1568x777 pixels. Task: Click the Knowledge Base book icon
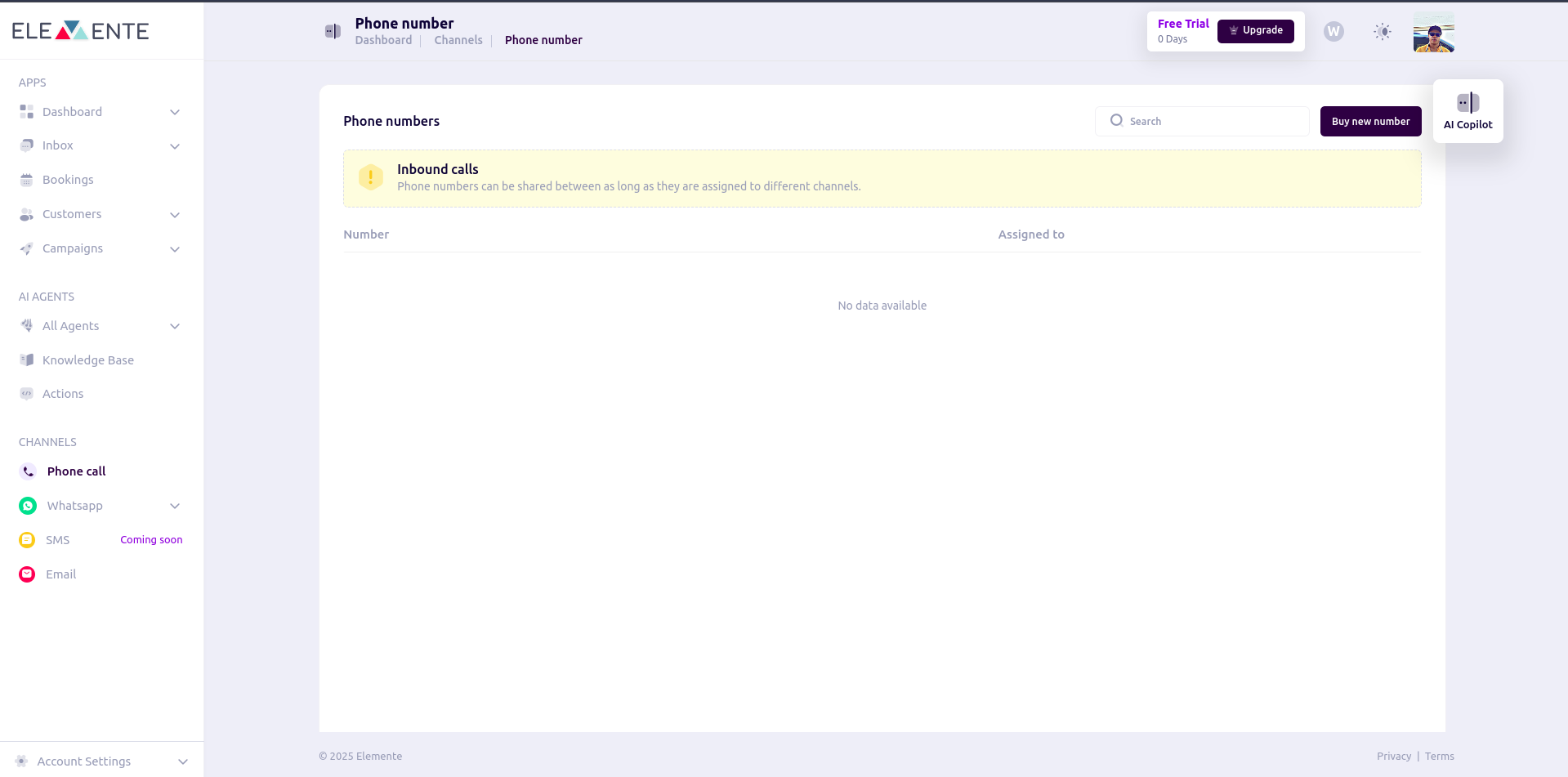[x=27, y=359]
